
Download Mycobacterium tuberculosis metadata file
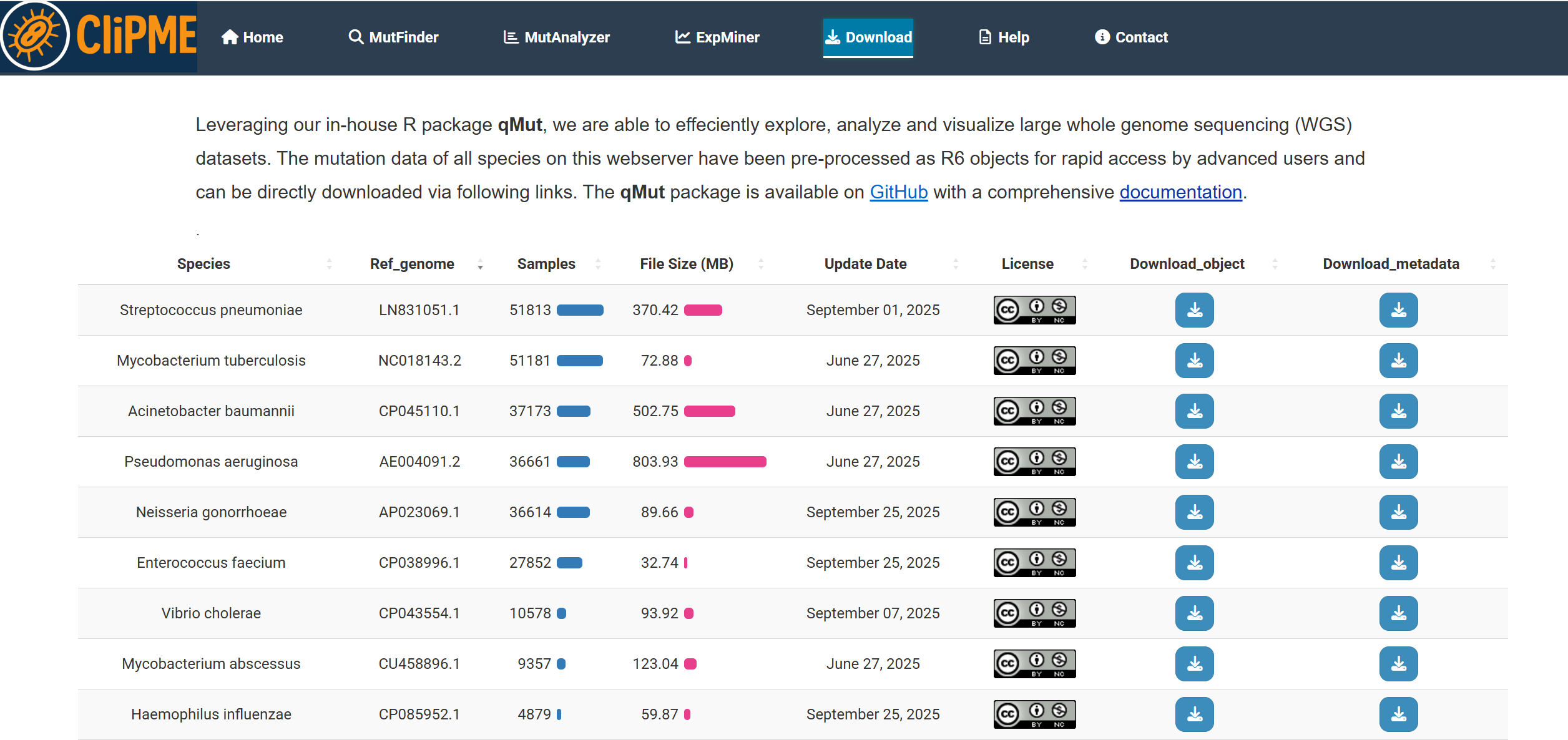(1398, 361)
